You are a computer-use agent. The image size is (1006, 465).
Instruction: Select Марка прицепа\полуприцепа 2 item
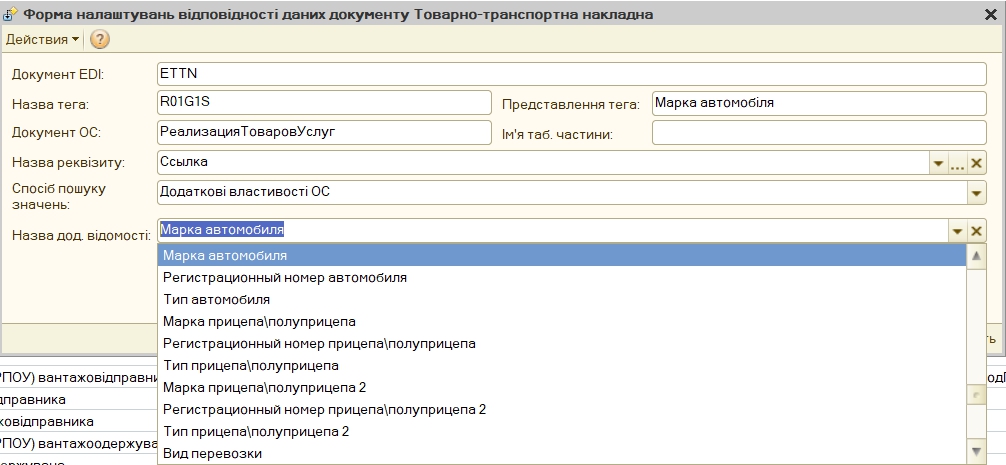pyautogui.click(x=562, y=387)
